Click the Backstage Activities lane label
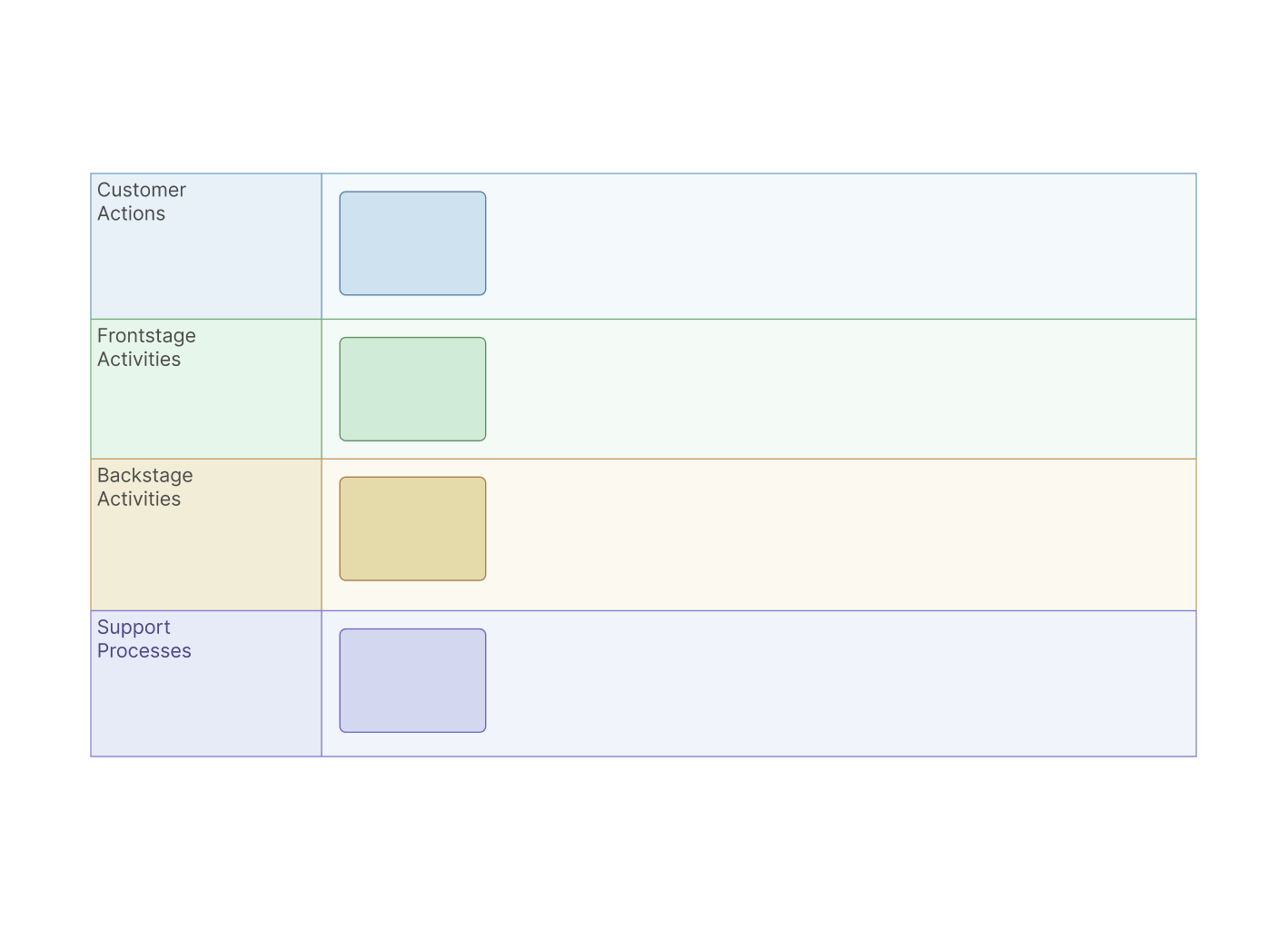This screenshot has height=930, width=1288. [x=144, y=487]
